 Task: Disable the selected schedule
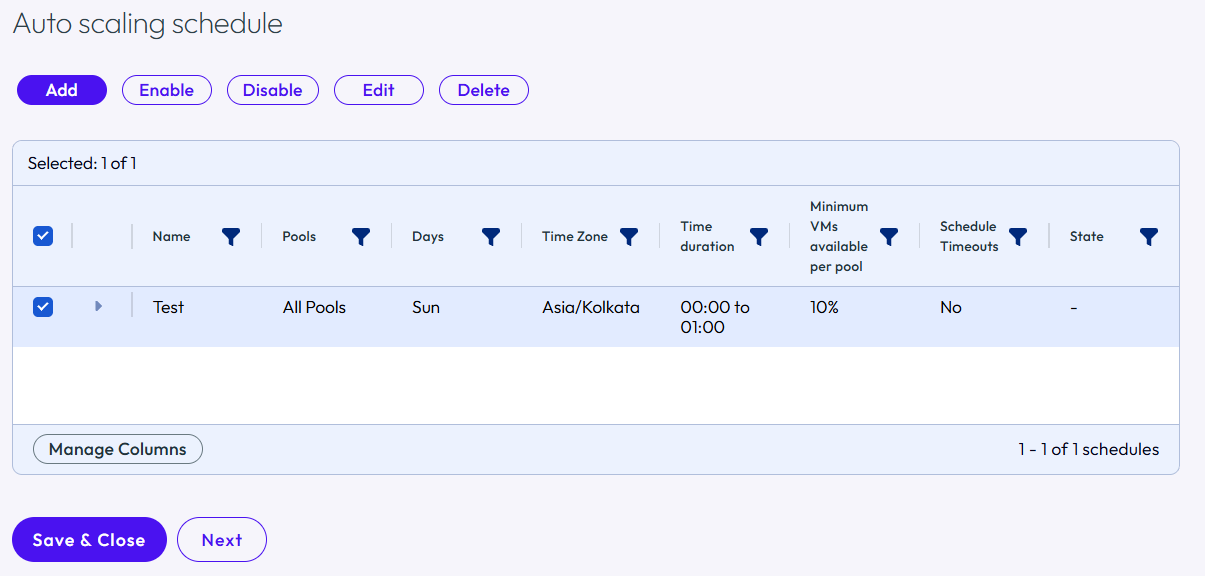click(273, 90)
